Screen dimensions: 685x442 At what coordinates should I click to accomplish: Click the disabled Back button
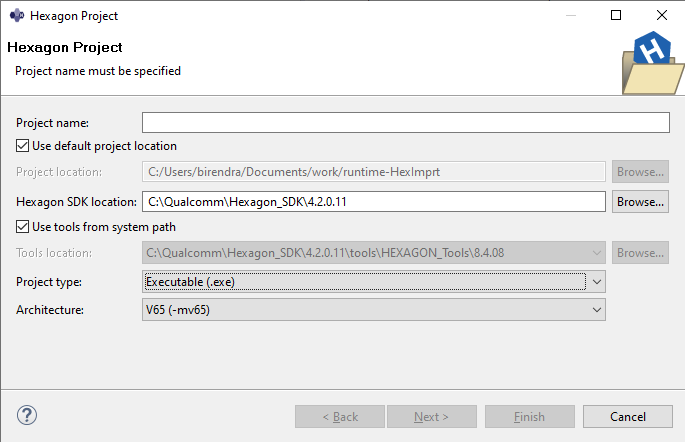point(340,417)
